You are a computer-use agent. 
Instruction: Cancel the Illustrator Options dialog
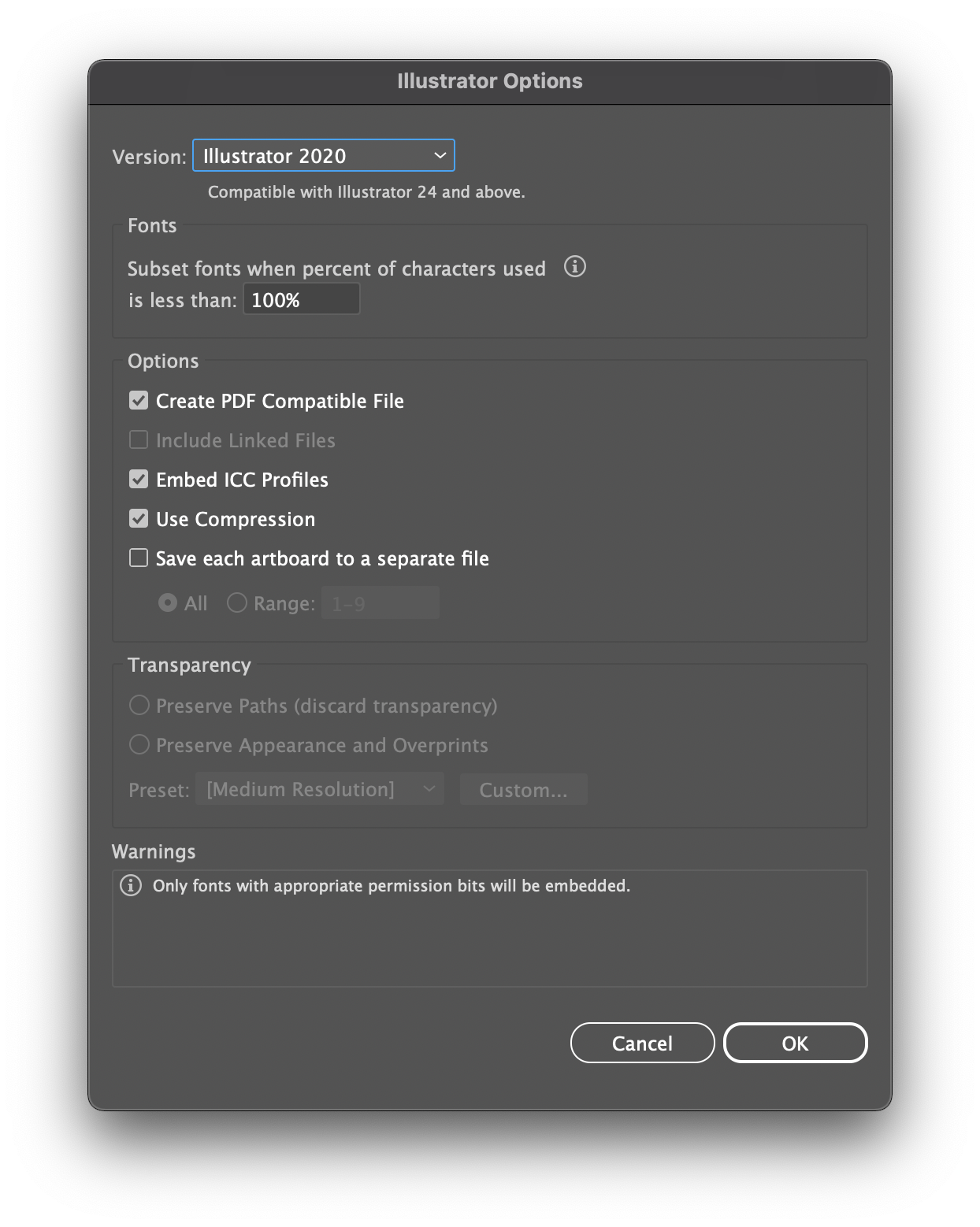click(642, 1043)
